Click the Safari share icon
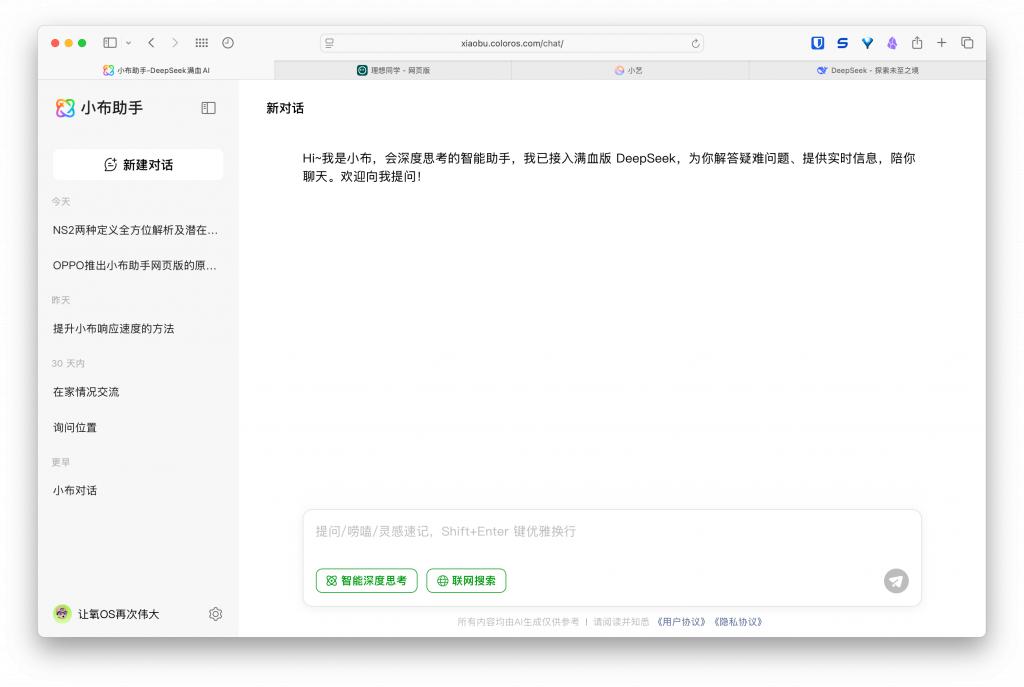This screenshot has width=1024, height=687. point(917,42)
